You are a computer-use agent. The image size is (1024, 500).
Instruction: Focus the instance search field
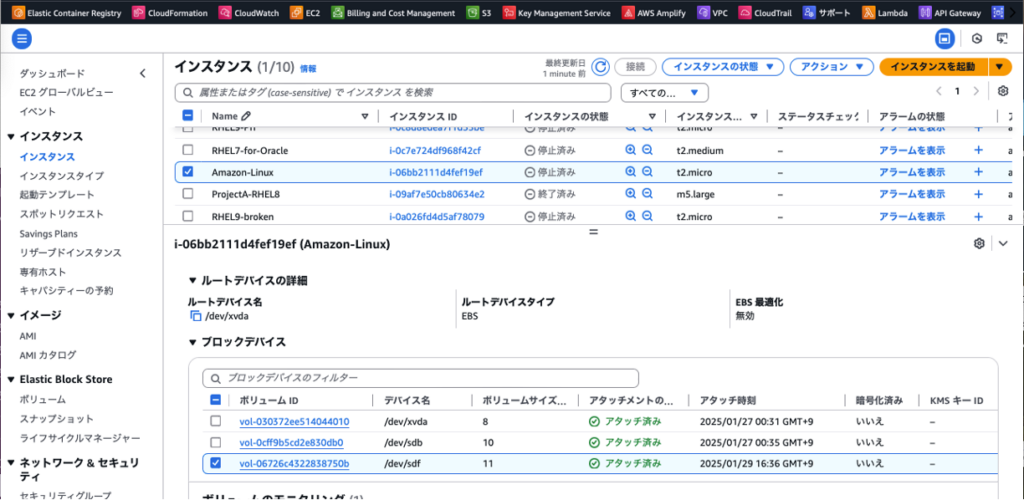[x=393, y=93]
